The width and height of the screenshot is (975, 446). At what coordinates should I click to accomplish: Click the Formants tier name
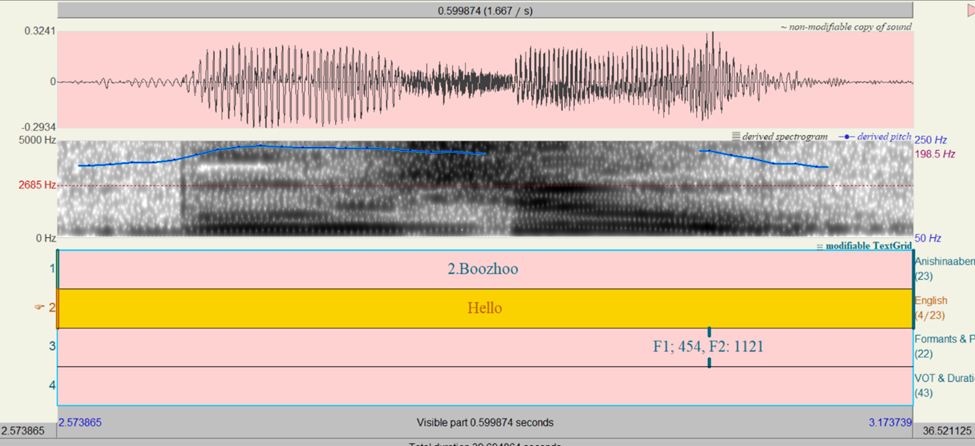pos(945,340)
